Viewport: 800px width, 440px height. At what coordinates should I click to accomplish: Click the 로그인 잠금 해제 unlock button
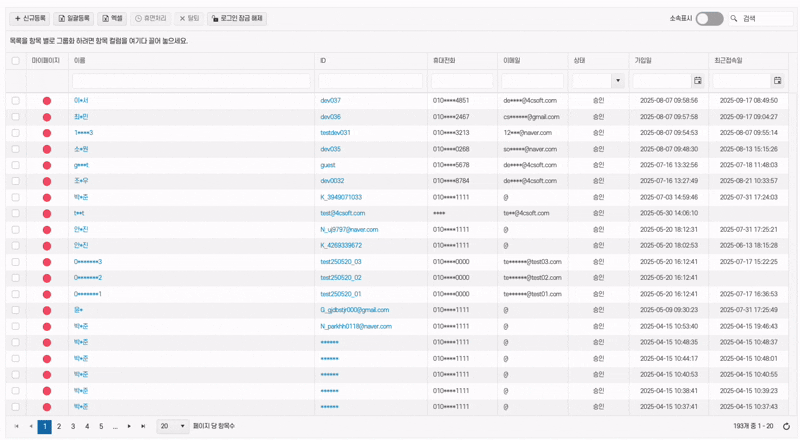(237, 18)
